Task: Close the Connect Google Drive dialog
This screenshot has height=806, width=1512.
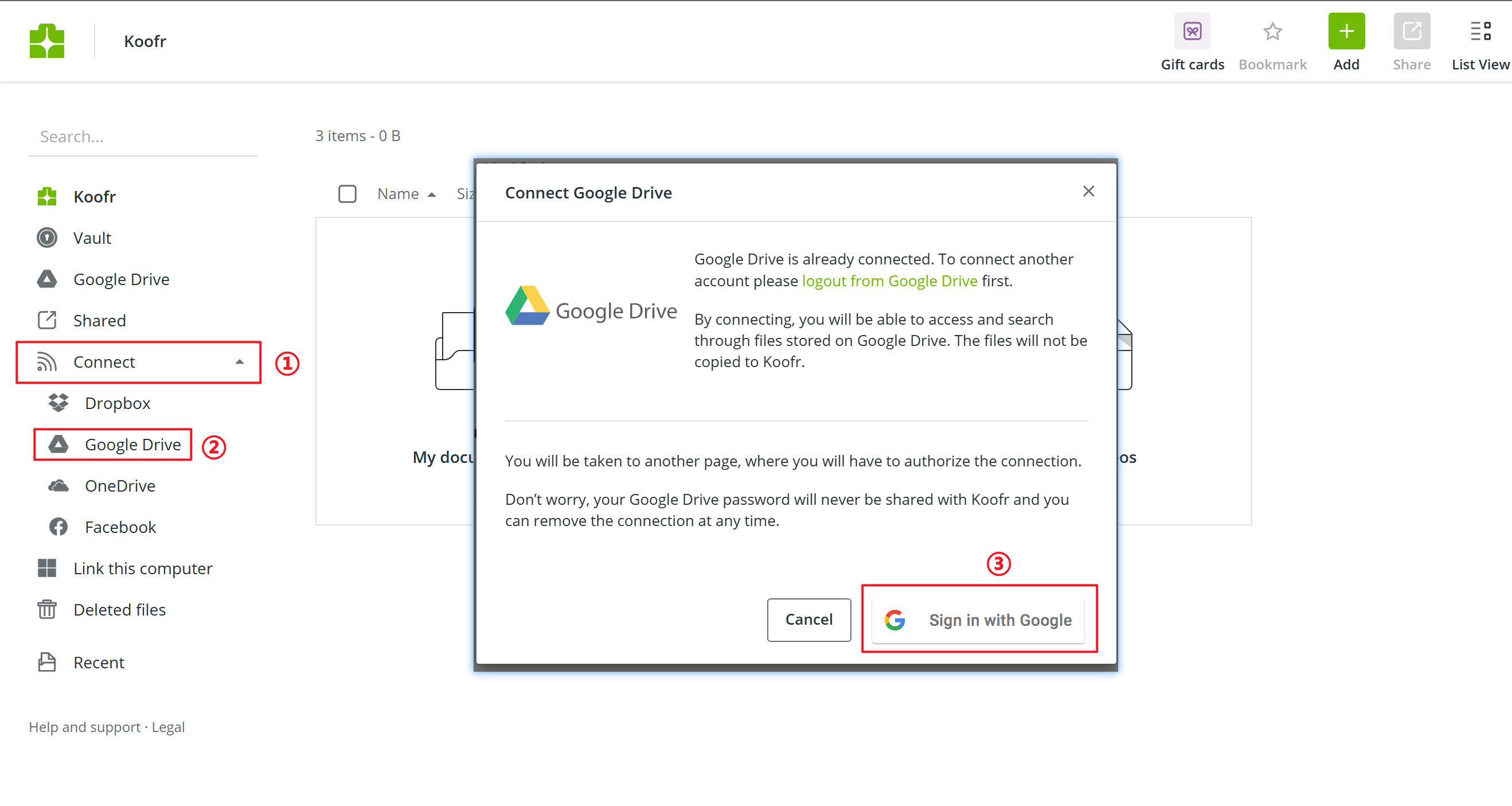Action: 1088,191
